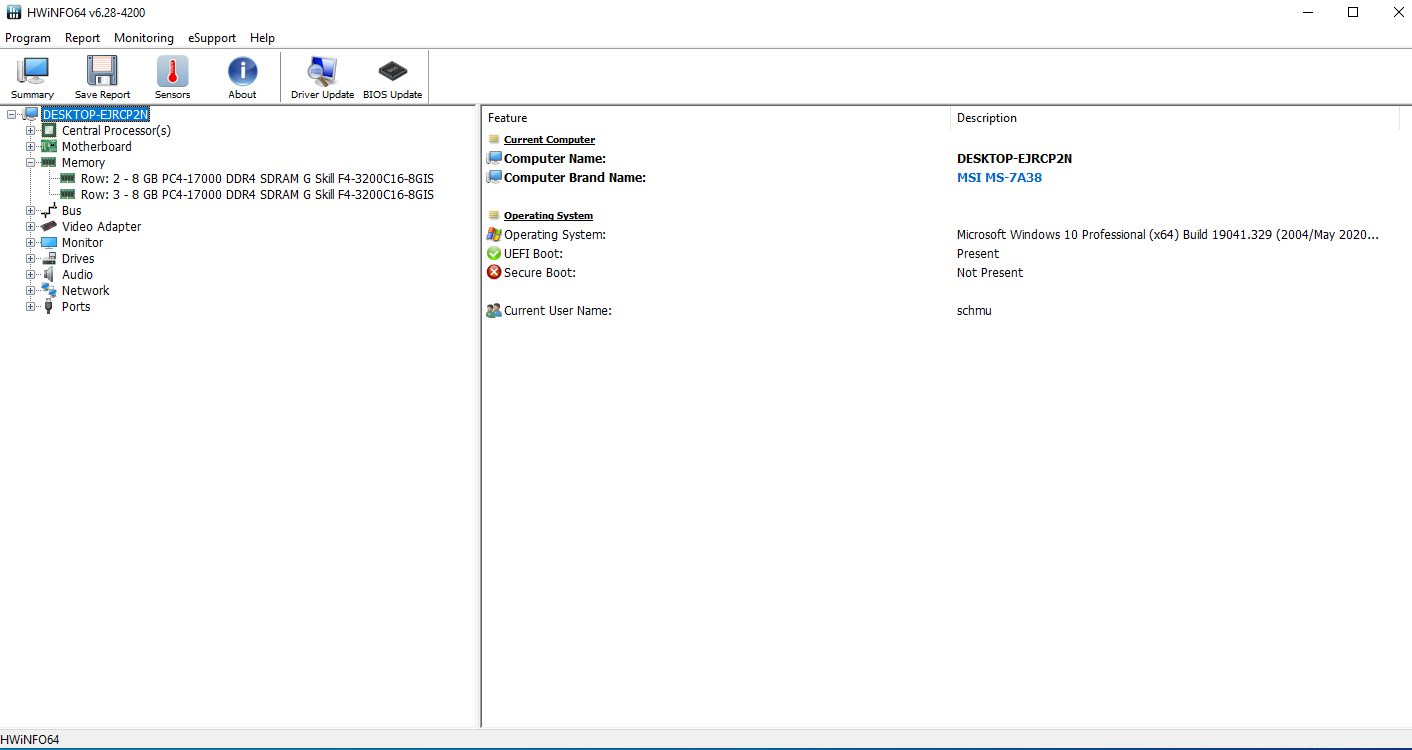
Task: Click the Network tree icon
Action: click(48, 290)
